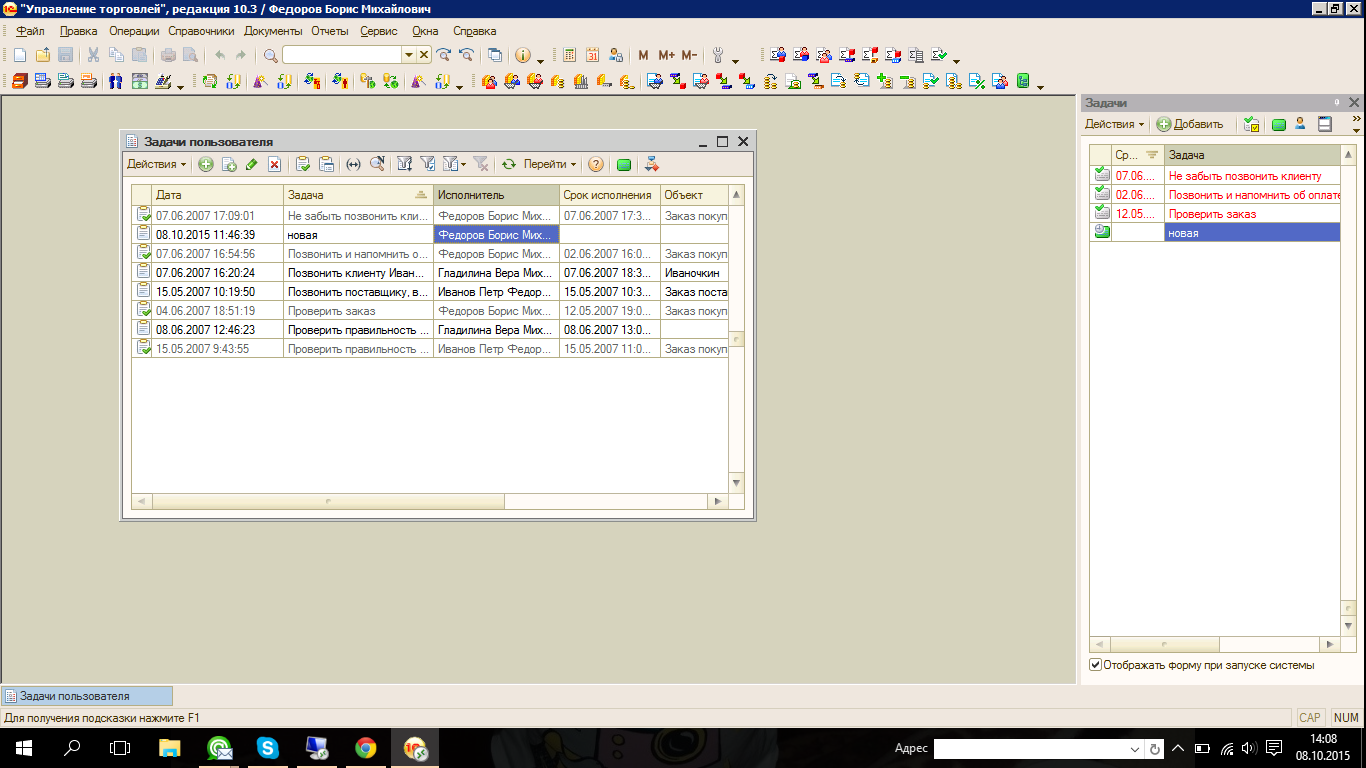The image size is (1366, 768).
Task: Click the Добавить button in Задачи panel
Action: pos(1190,124)
